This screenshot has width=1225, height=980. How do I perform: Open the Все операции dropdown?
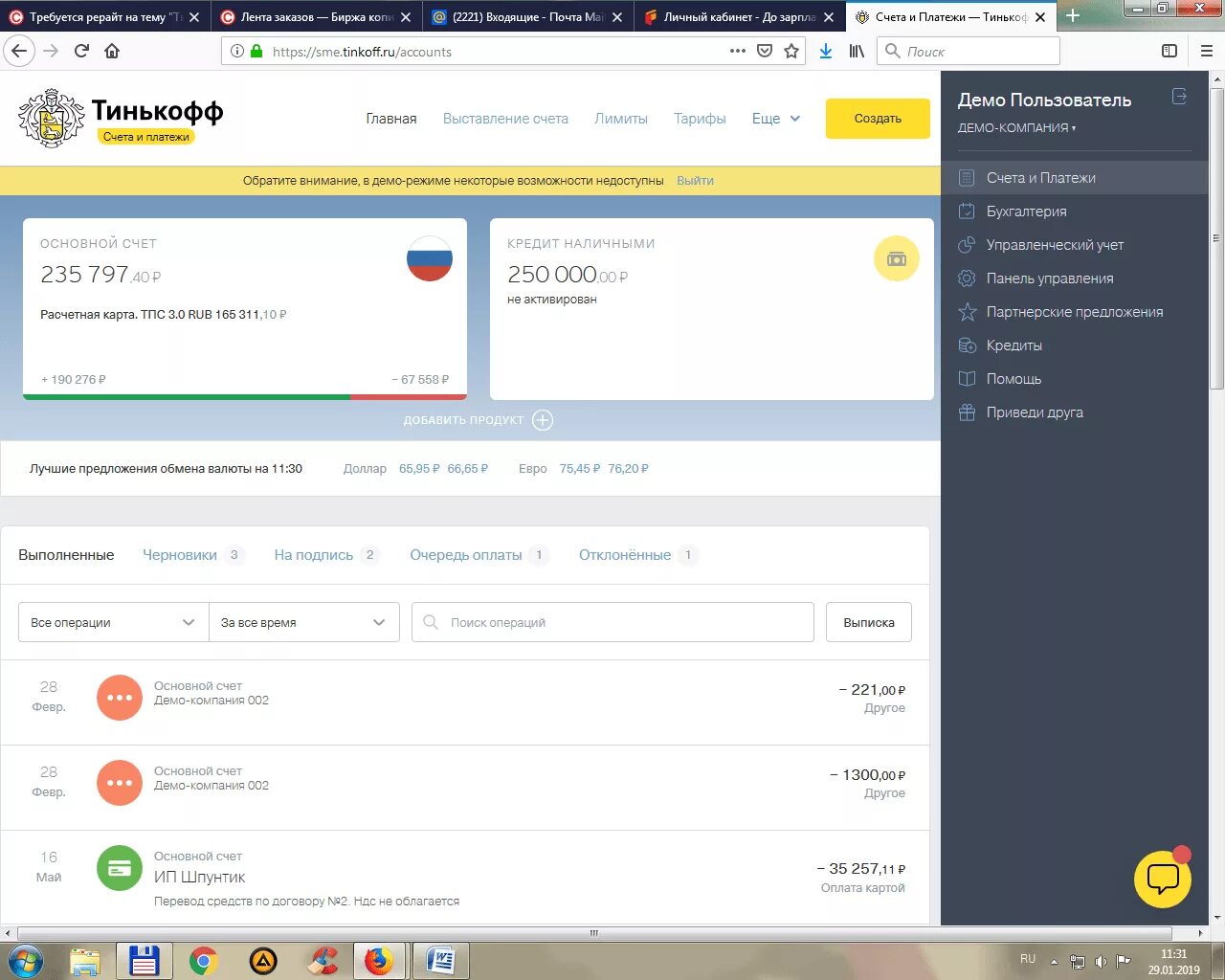pyautogui.click(x=113, y=622)
